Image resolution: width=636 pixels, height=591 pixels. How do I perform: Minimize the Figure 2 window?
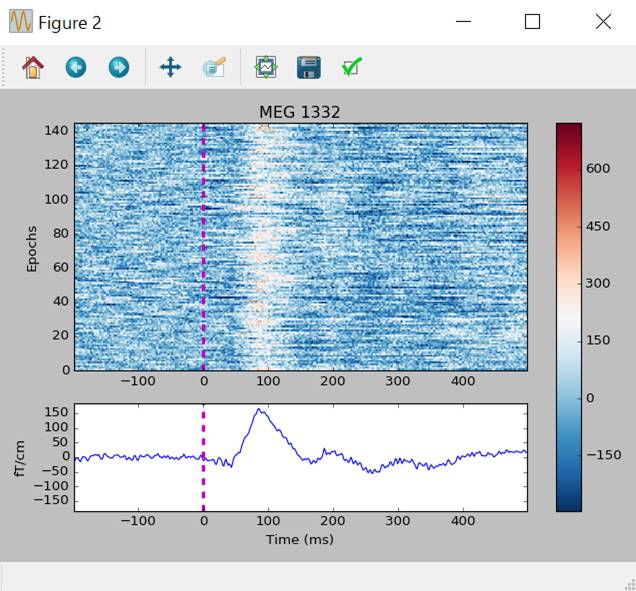pos(463,21)
